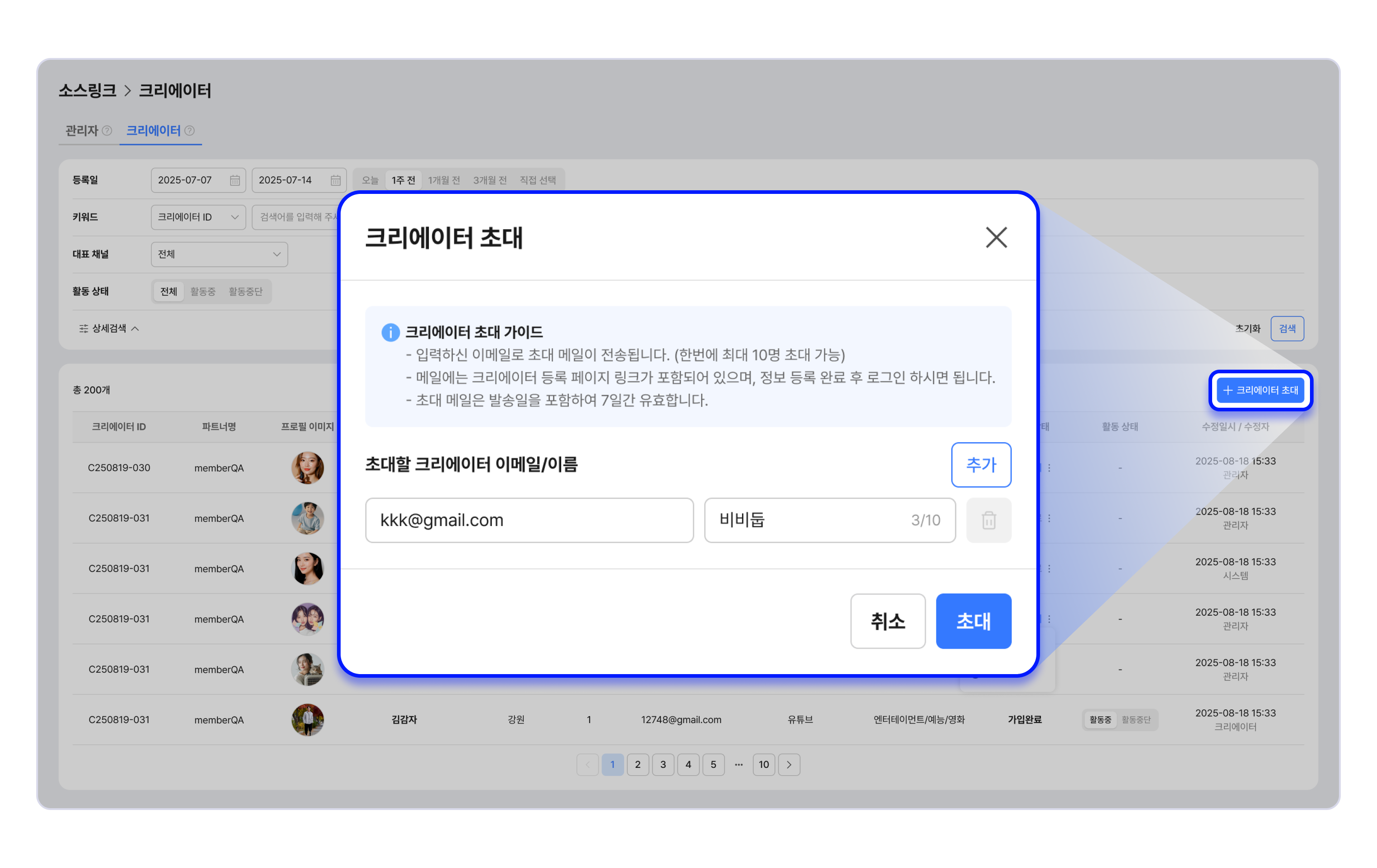The image size is (1377, 868).
Task: Open the end date calendar icon
Action: coord(335,181)
